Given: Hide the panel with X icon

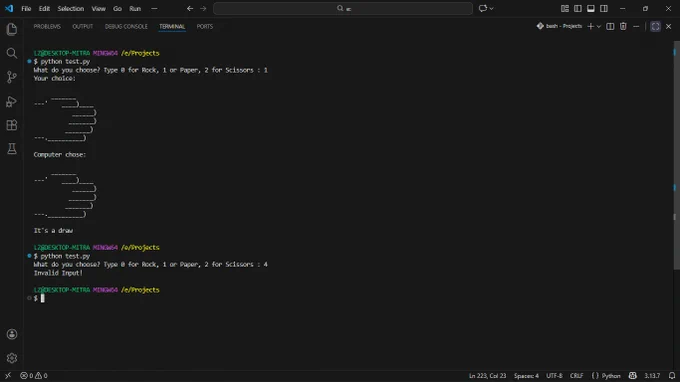Looking at the screenshot, I should 668,26.
